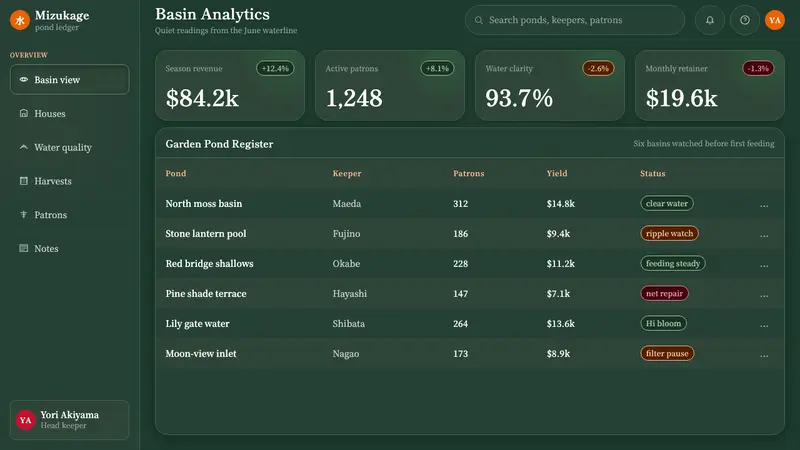Open the notifications bell
The height and width of the screenshot is (450, 800).
pyautogui.click(x=710, y=20)
